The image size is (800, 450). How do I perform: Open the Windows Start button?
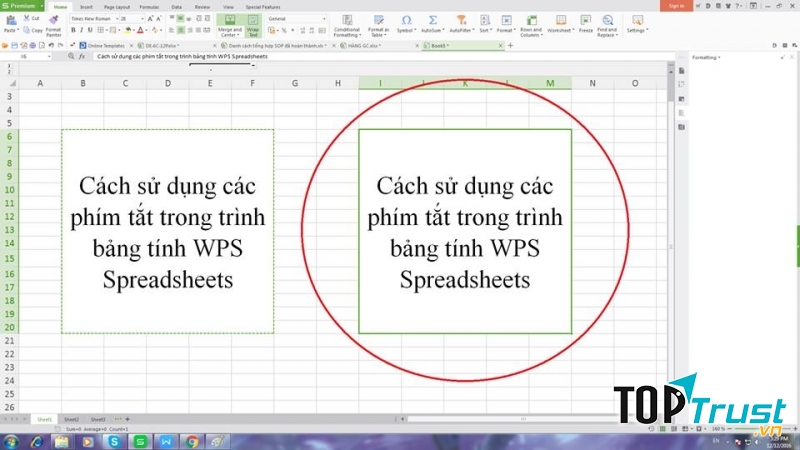coord(11,442)
